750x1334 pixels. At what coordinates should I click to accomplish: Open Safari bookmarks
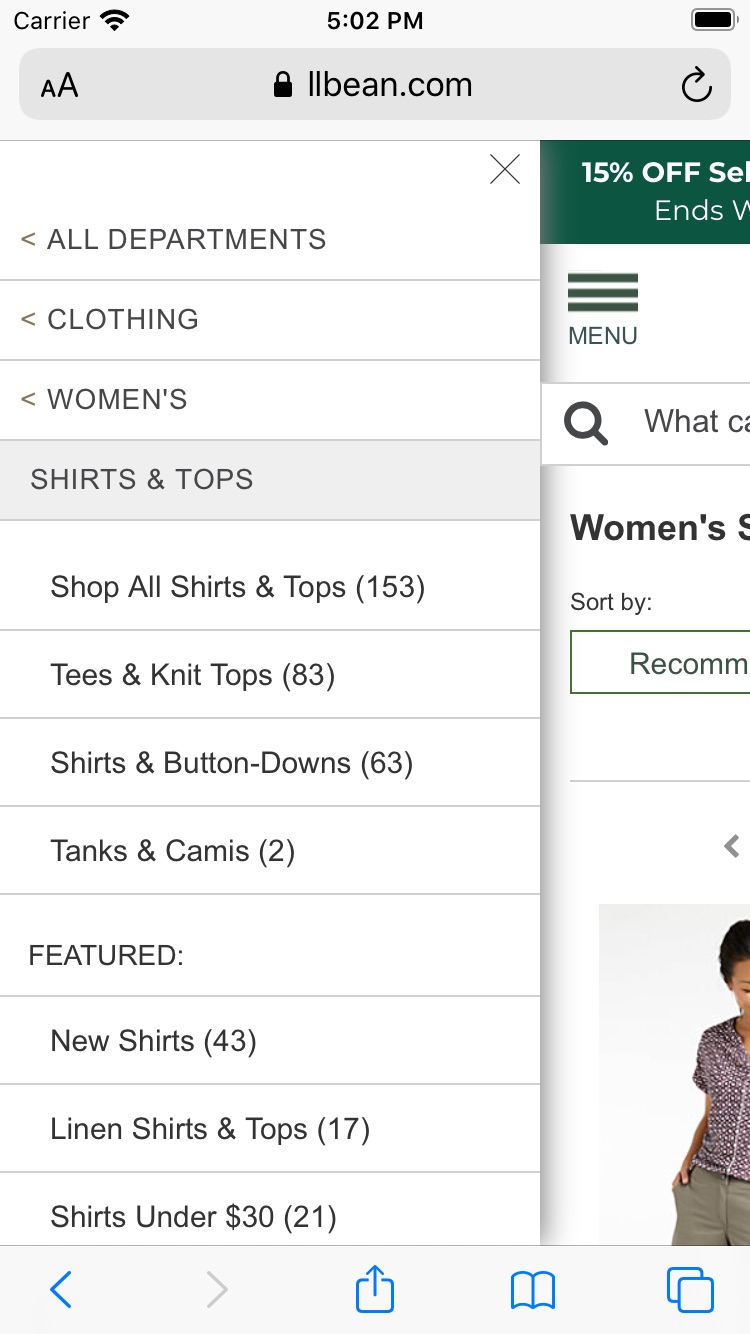[x=532, y=1290]
